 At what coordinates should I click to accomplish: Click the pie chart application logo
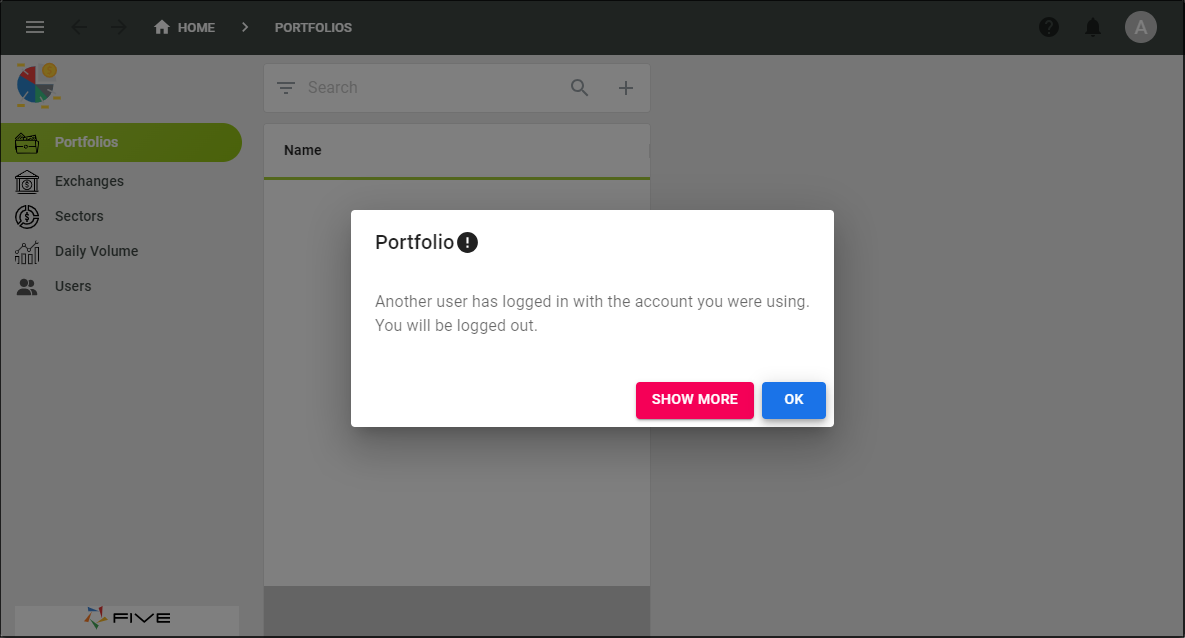coord(37,85)
